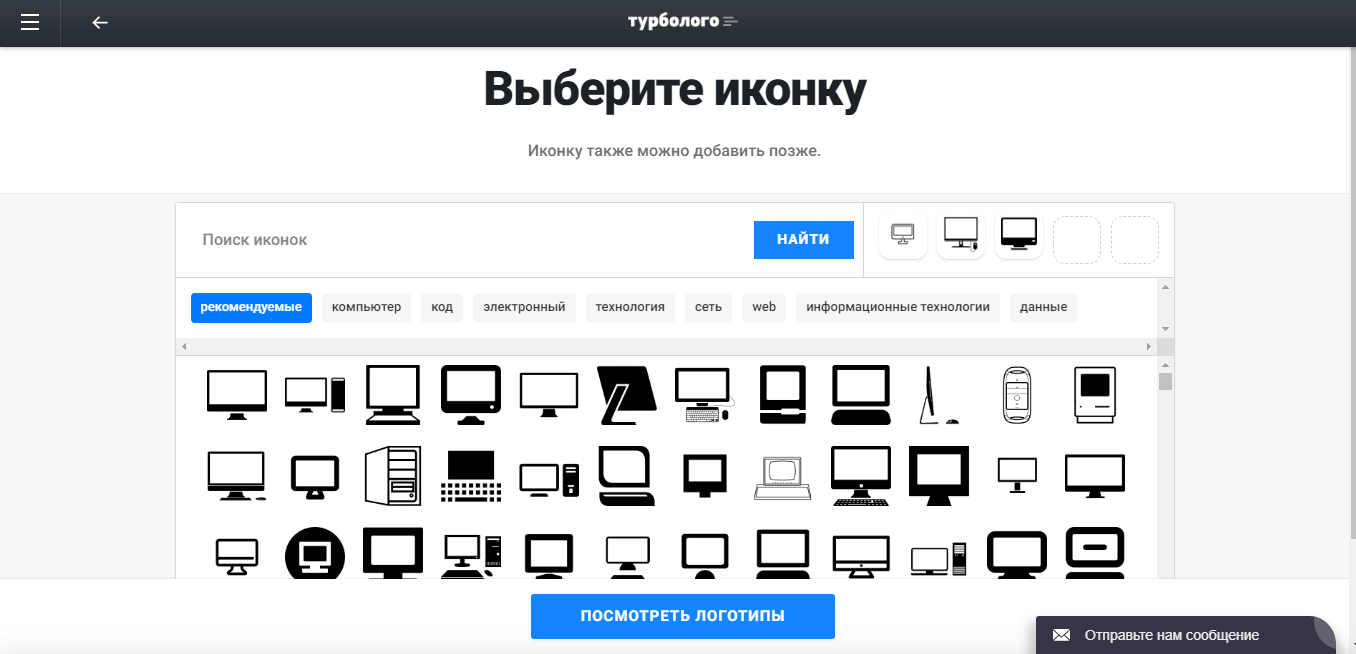Screen dimensions: 1356x654
Task: Select the computer tower icon
Action: coord(392,475)
